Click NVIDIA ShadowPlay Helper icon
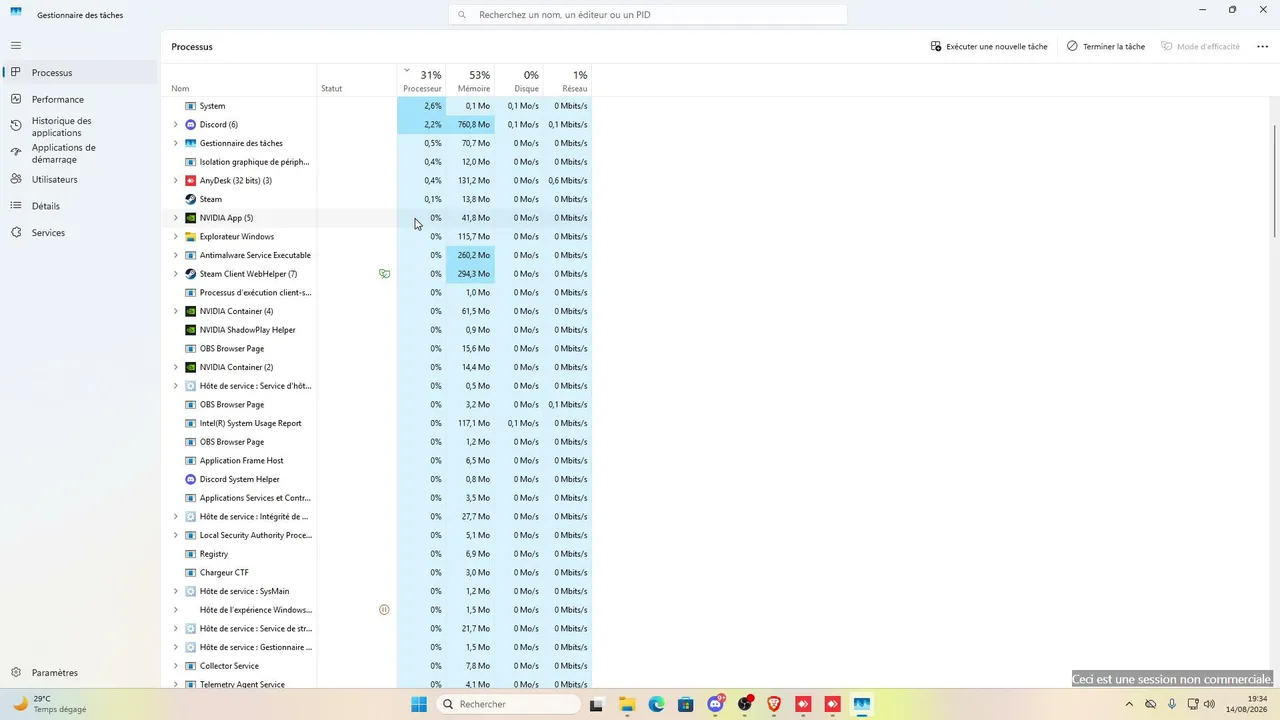The image size is (1280, 720). [191, 330]
